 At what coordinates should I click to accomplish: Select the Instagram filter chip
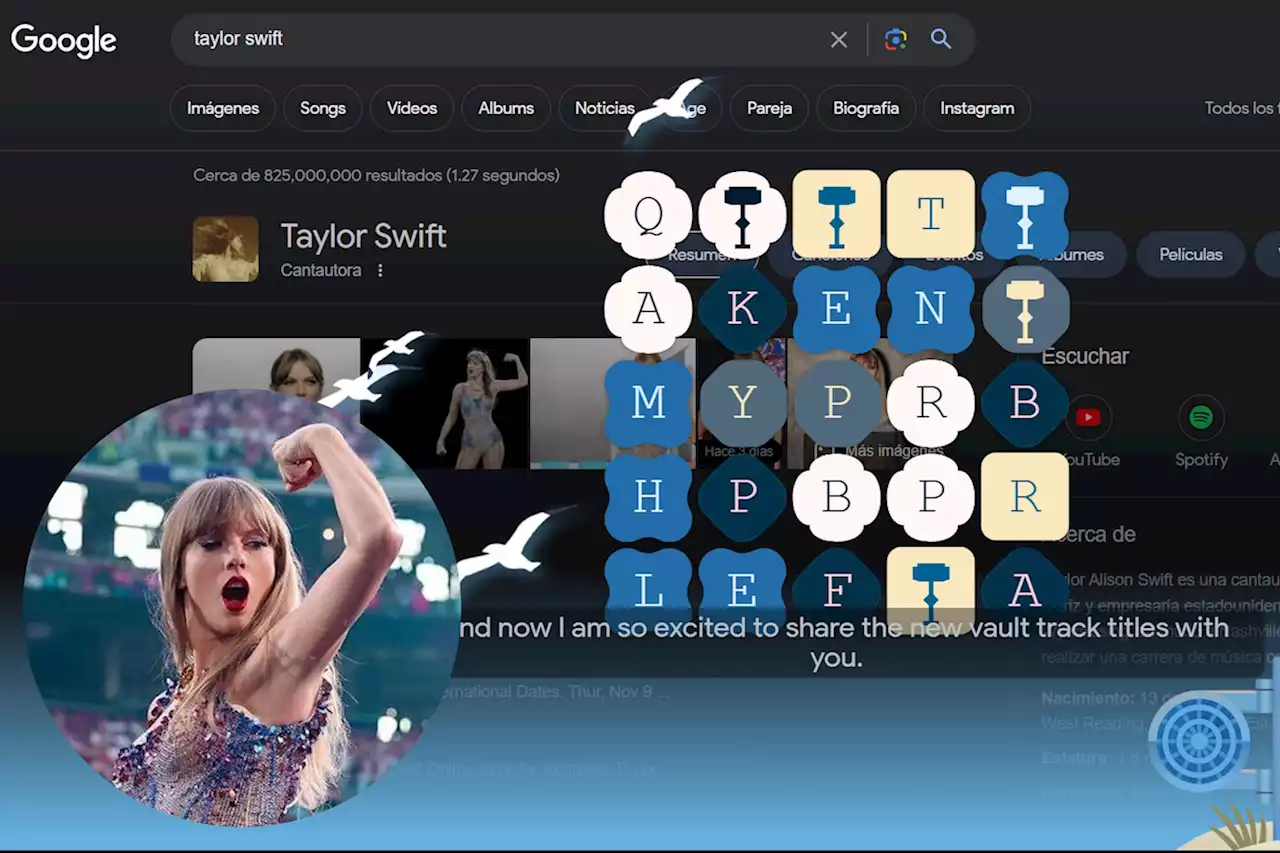tap(977, 108)
